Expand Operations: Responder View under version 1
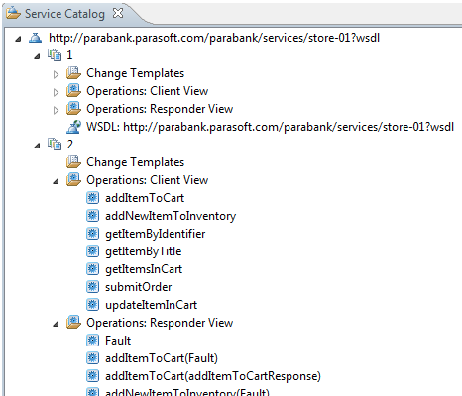This screenshot has width=462, height=396. tap(56, 110)
